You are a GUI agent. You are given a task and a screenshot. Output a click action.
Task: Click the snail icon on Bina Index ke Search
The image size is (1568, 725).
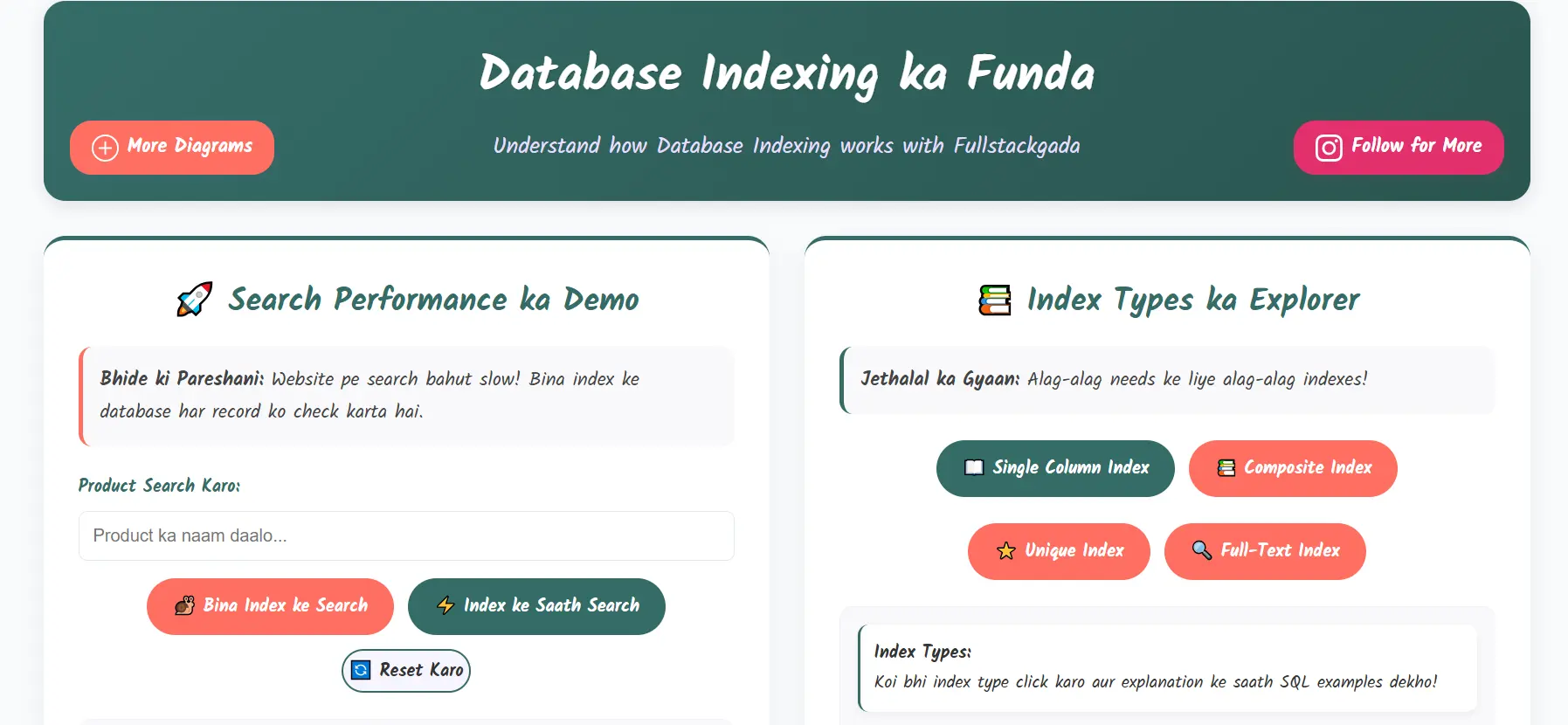coord(184,605)
